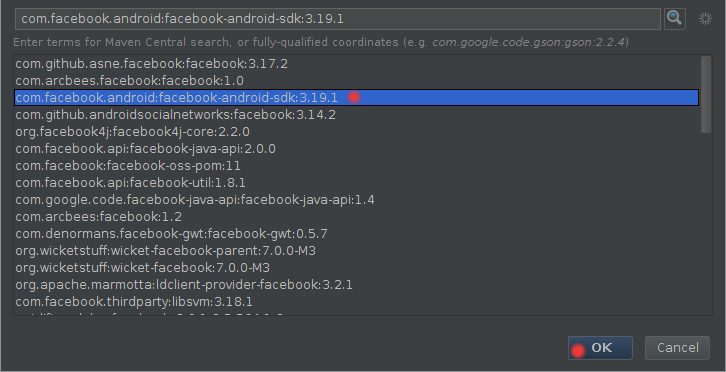Confirm the dialog with the OK button
Viewport: 726px width, 372px height.
(x=600, y=348)
